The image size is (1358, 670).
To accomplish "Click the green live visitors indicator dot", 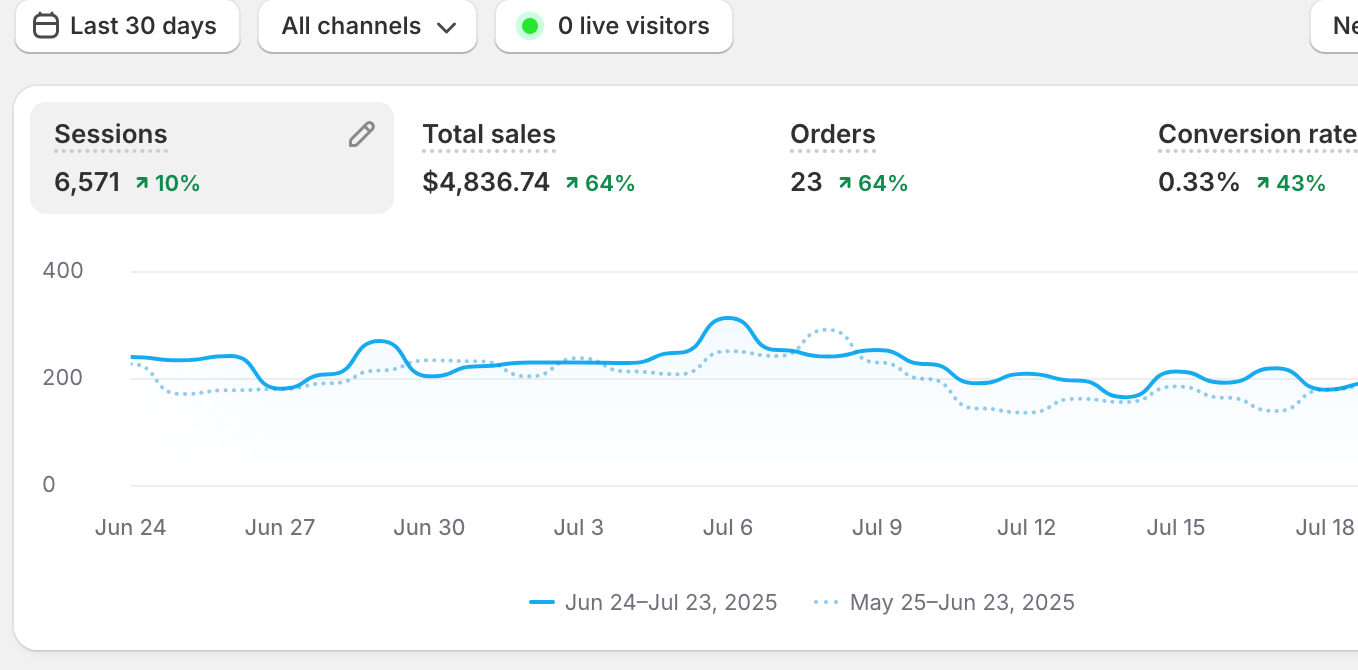I will [530, 26].
